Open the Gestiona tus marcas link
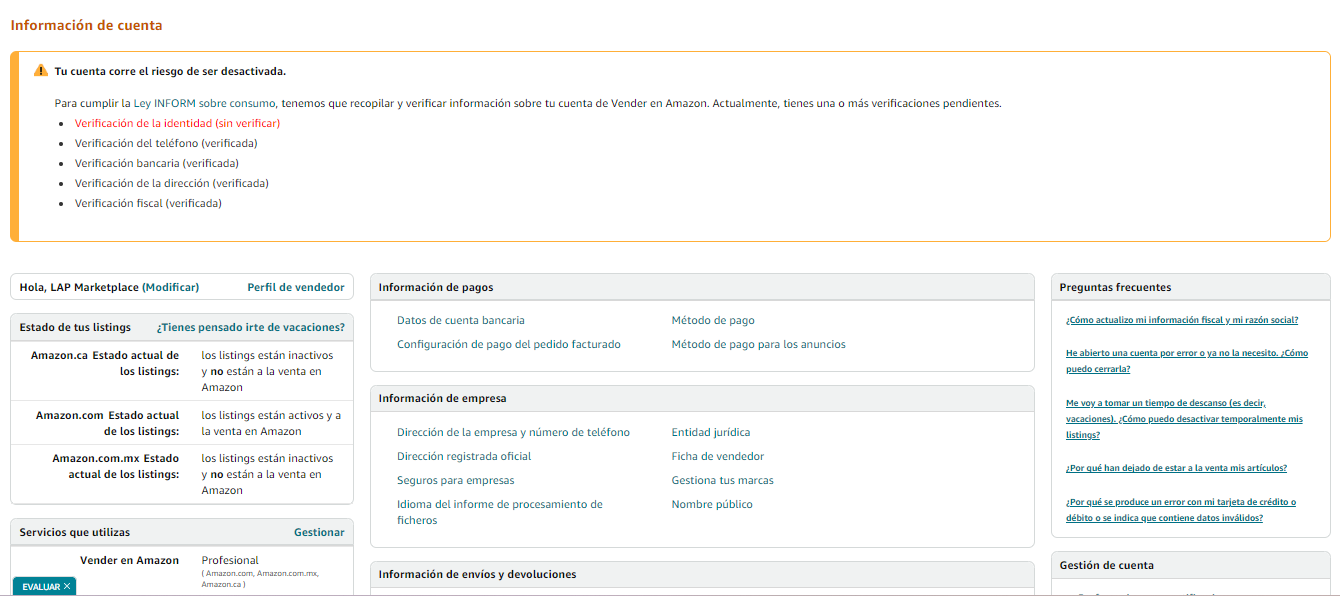Screen dimensions: 1340x596 (x=723, y=480)
